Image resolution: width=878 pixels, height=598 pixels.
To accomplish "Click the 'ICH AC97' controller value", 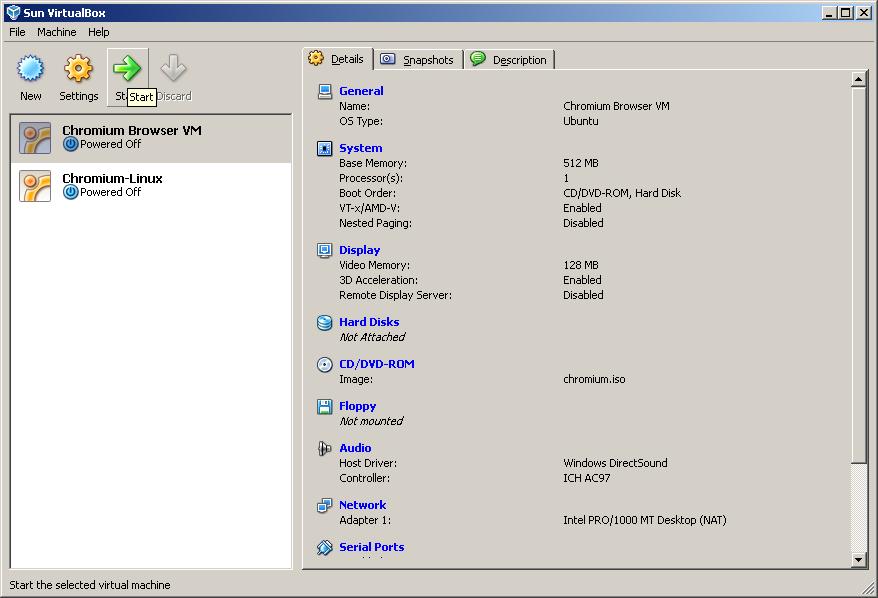I will (587, 479).
